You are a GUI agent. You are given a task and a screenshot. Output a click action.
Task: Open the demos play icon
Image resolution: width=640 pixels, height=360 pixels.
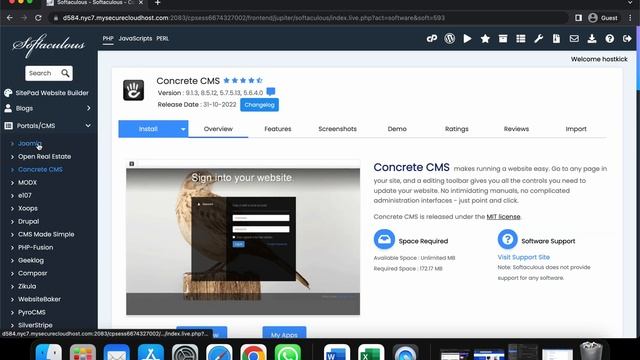pyautogui.click(x=467, y=38)
